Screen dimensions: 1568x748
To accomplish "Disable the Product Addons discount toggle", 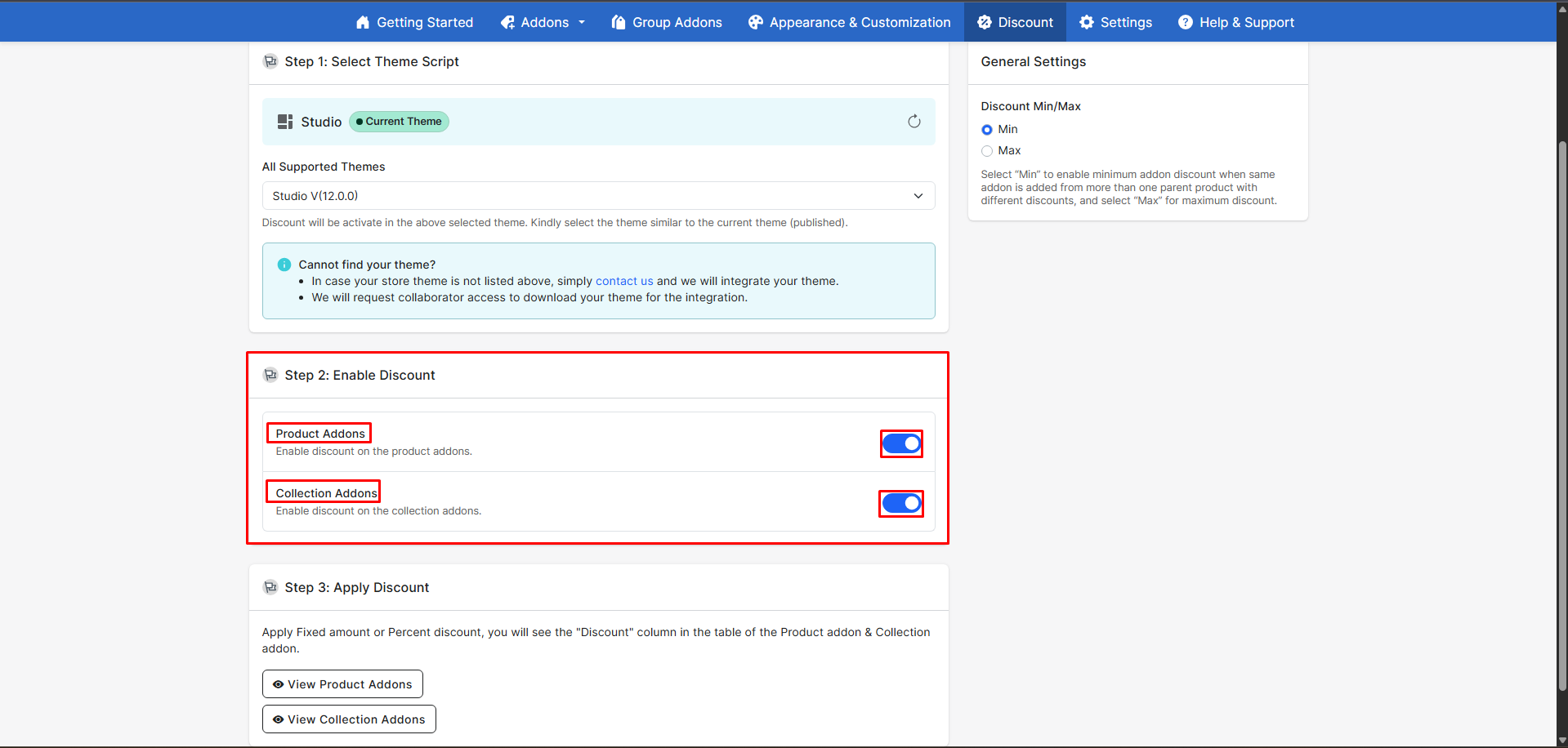I will 901,443.
